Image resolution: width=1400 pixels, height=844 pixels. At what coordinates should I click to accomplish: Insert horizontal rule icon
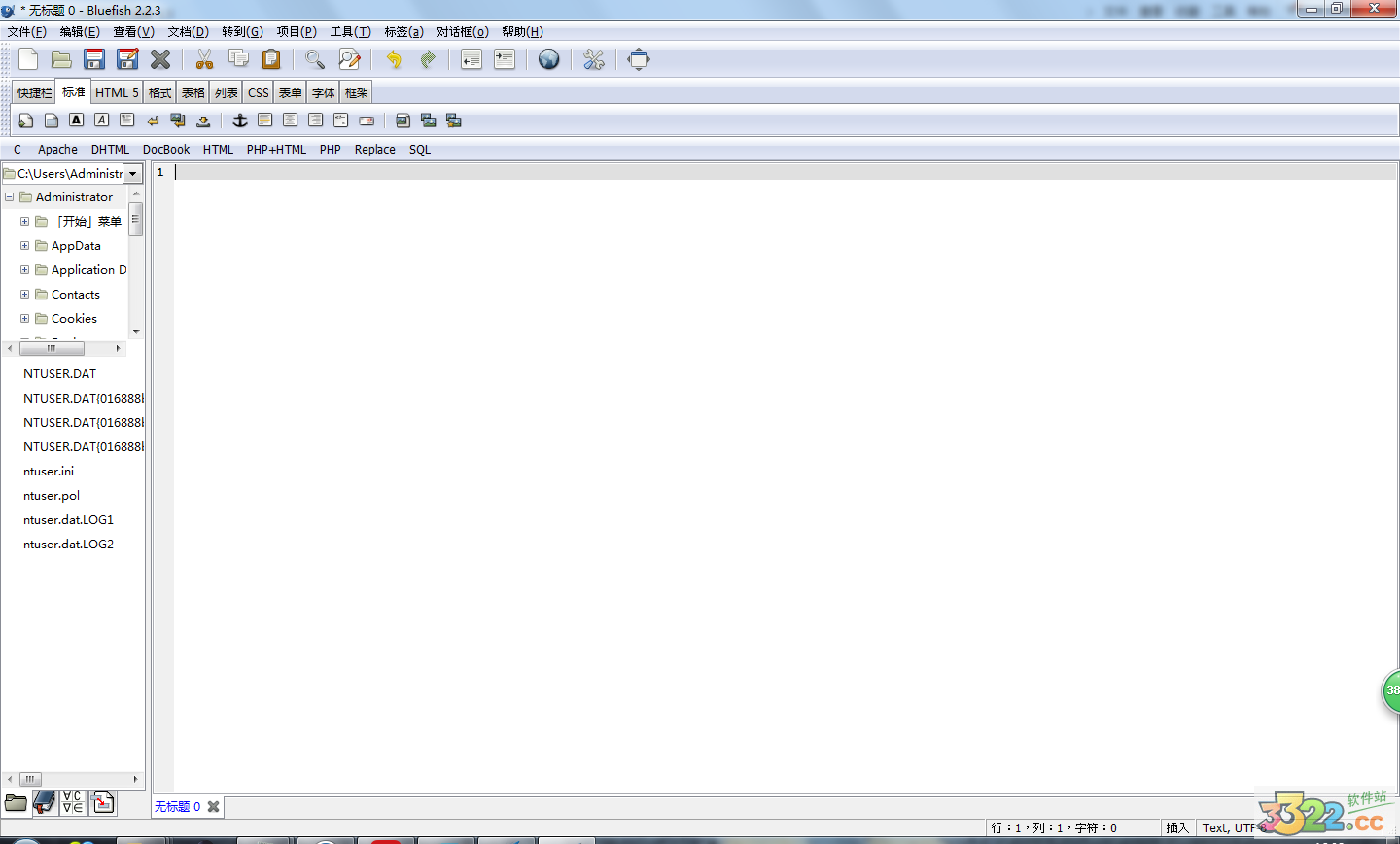pos(265,121)
